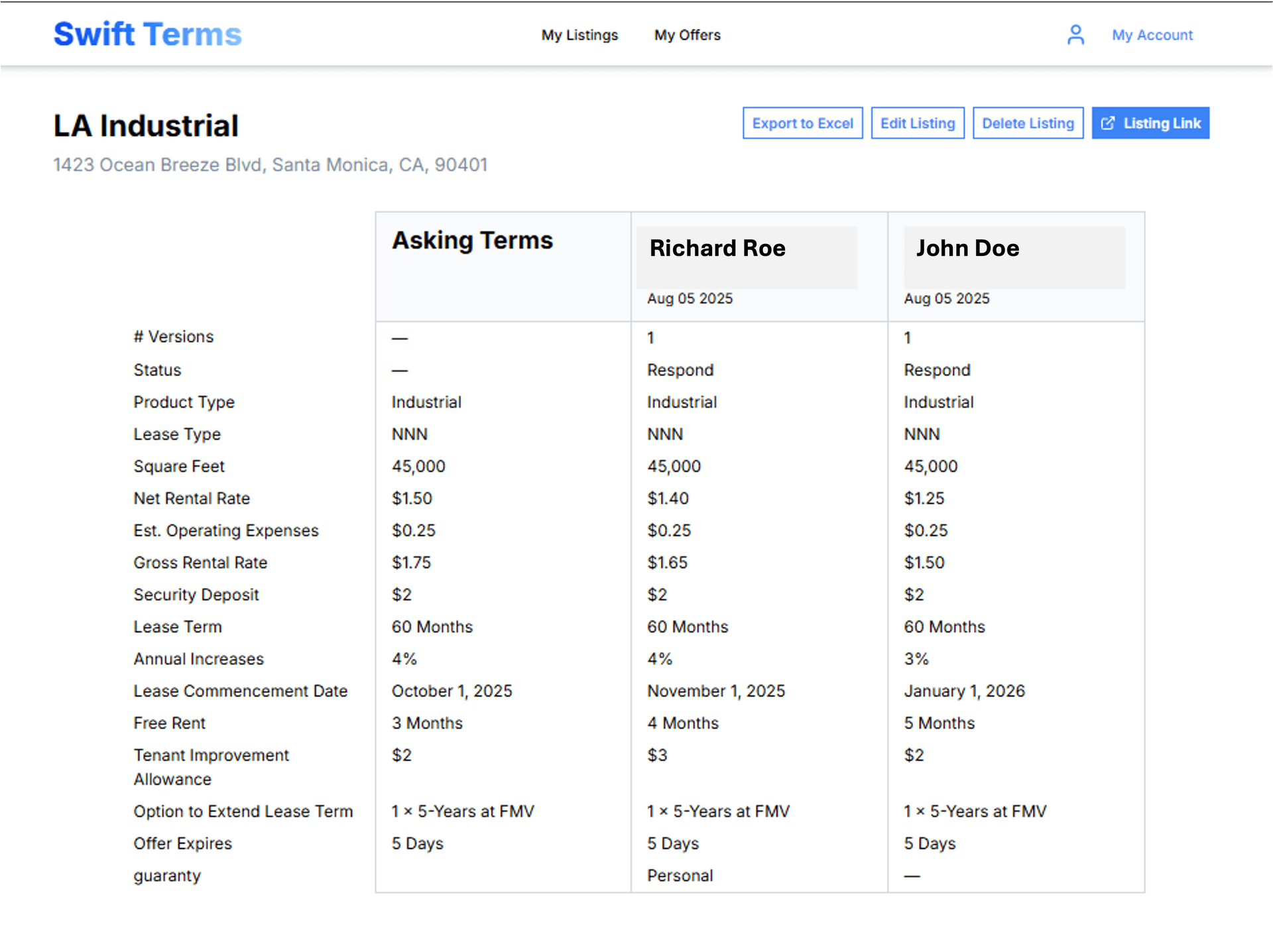Open John Doe offer header
The image size is (1273, 952).
point(967,249)
